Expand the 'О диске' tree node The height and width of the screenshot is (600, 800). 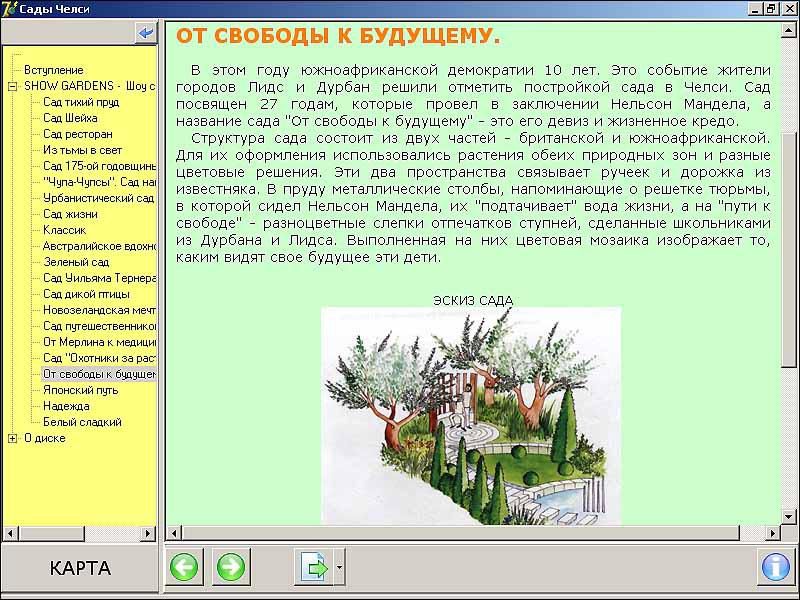click(13, 438)
